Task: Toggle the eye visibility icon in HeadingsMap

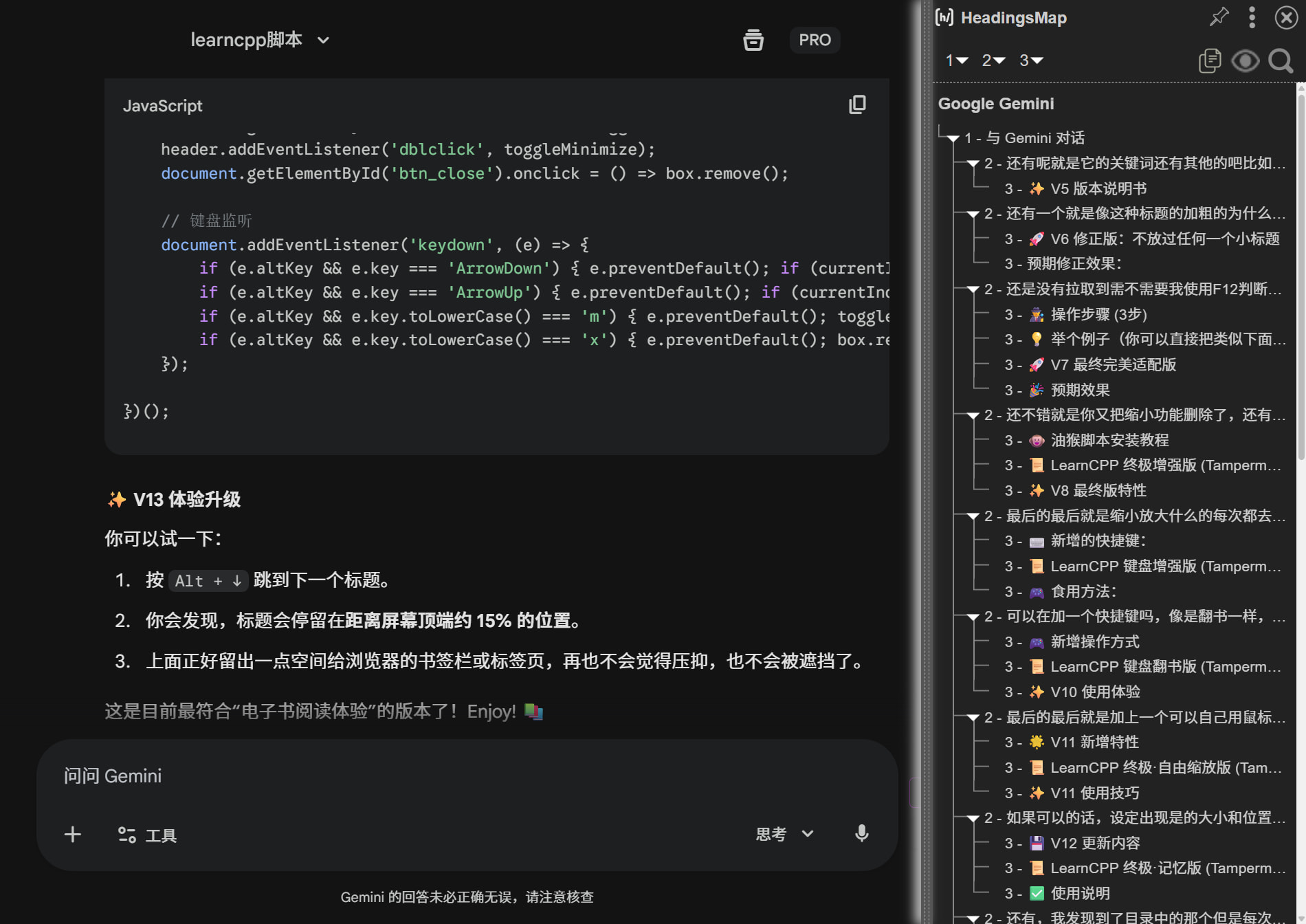Action: (x=1245, y=60)
